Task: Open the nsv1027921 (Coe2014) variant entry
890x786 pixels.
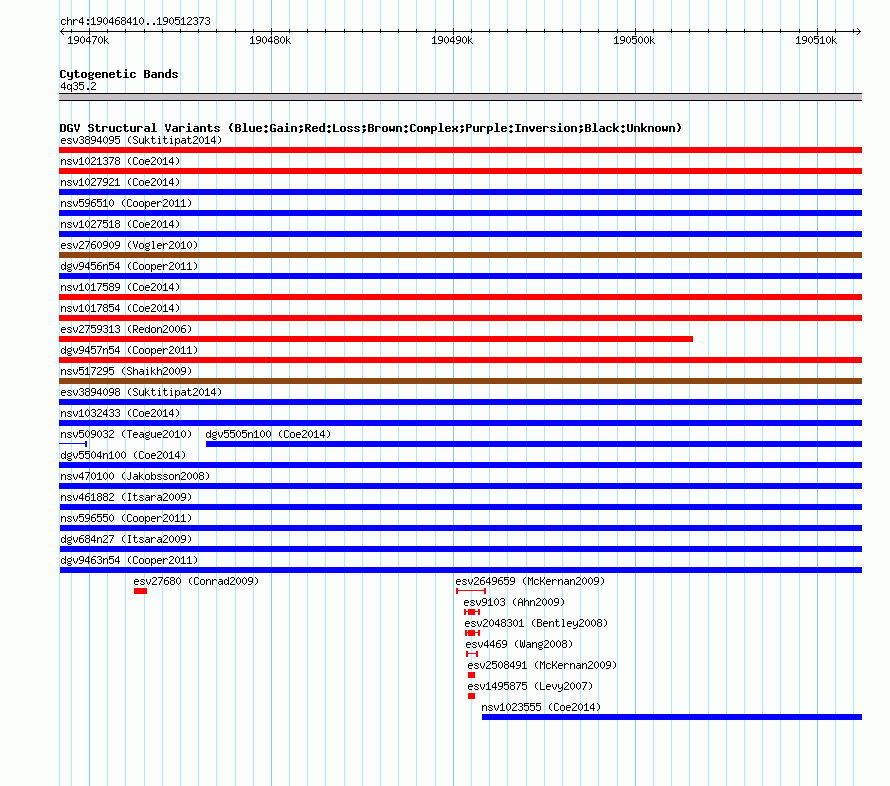Action: pyautogui.click(x=120, y=182)
